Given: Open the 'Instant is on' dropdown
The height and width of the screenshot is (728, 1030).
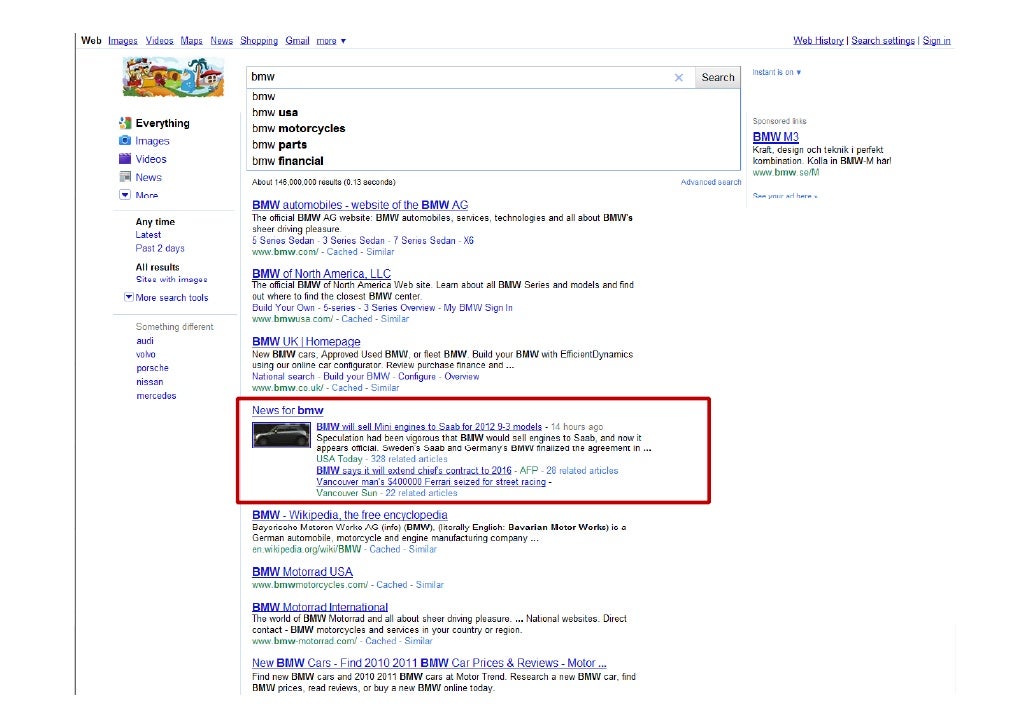Looking at the screenshot, I should click(x=776, y=72).
